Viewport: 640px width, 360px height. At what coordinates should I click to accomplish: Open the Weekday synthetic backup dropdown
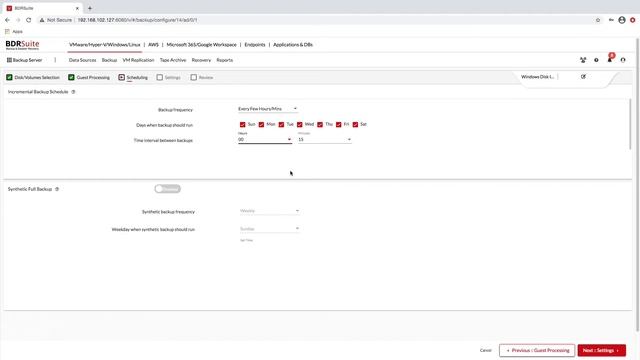269,229
